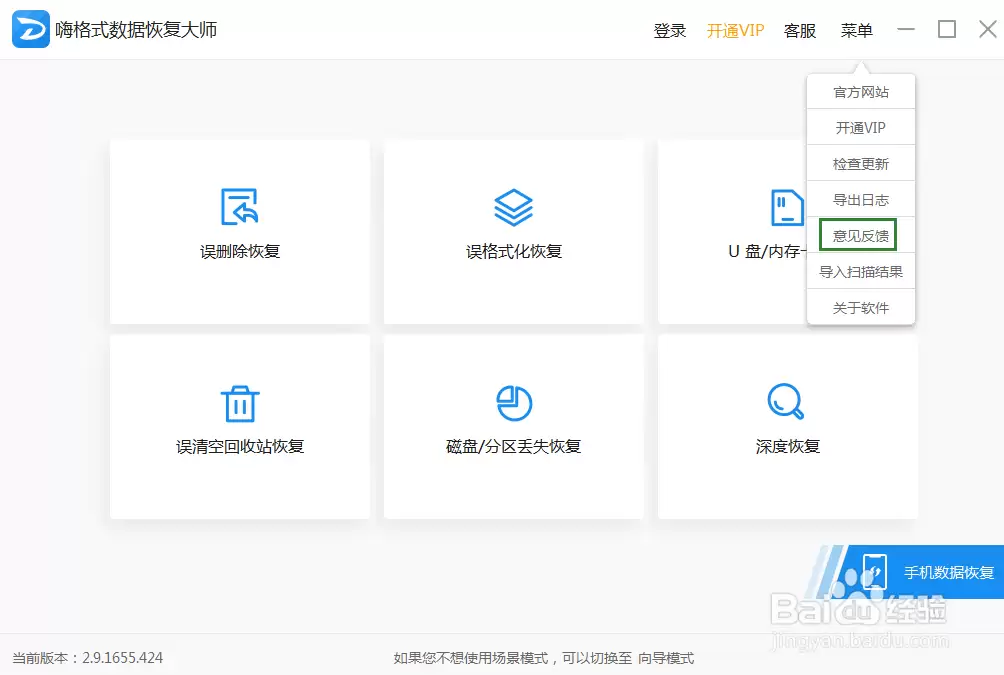Select the 误格式化恢复 layers icon
Screen dimensions: 1004x675
514,207
